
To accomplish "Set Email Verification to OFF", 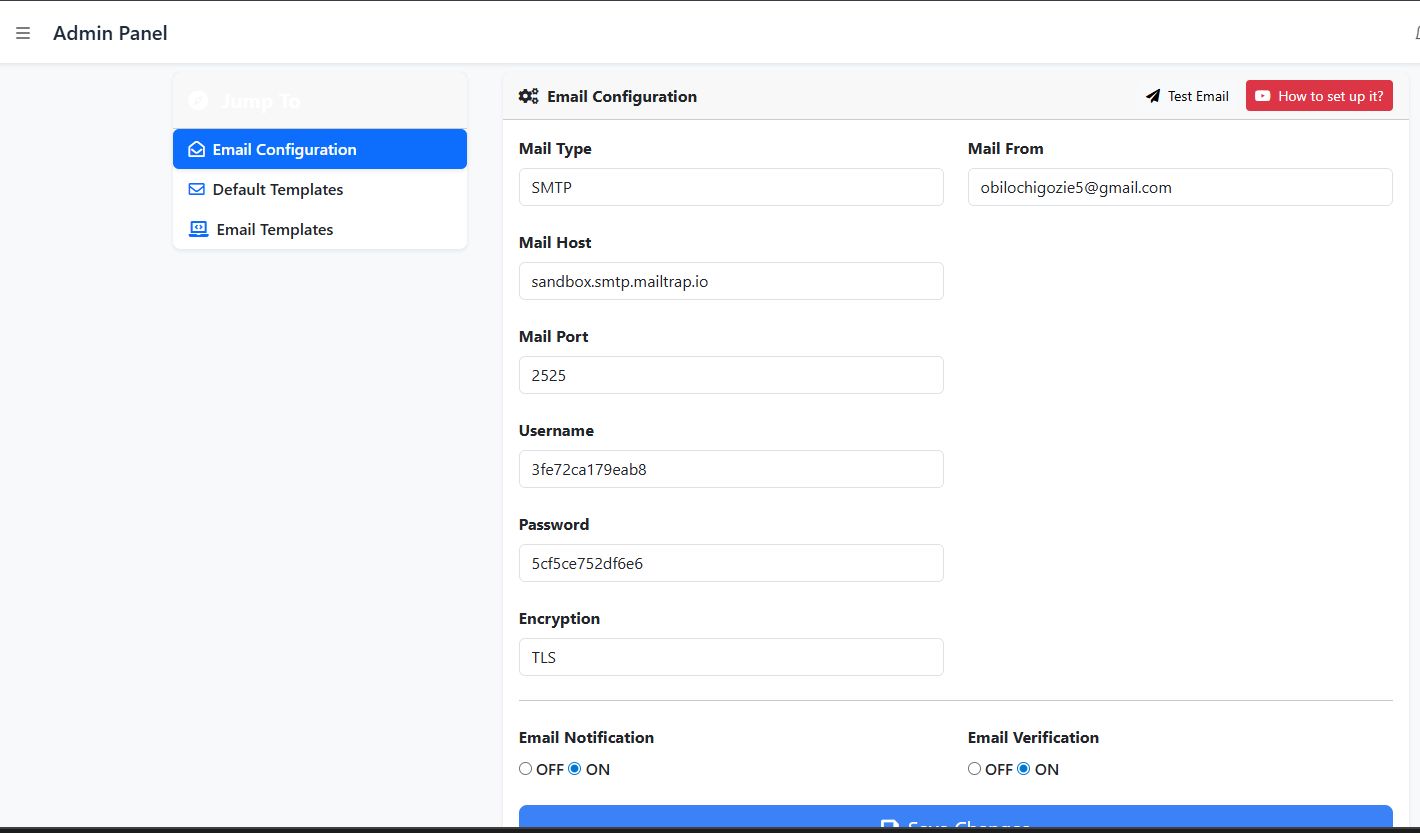I will 974,769.
